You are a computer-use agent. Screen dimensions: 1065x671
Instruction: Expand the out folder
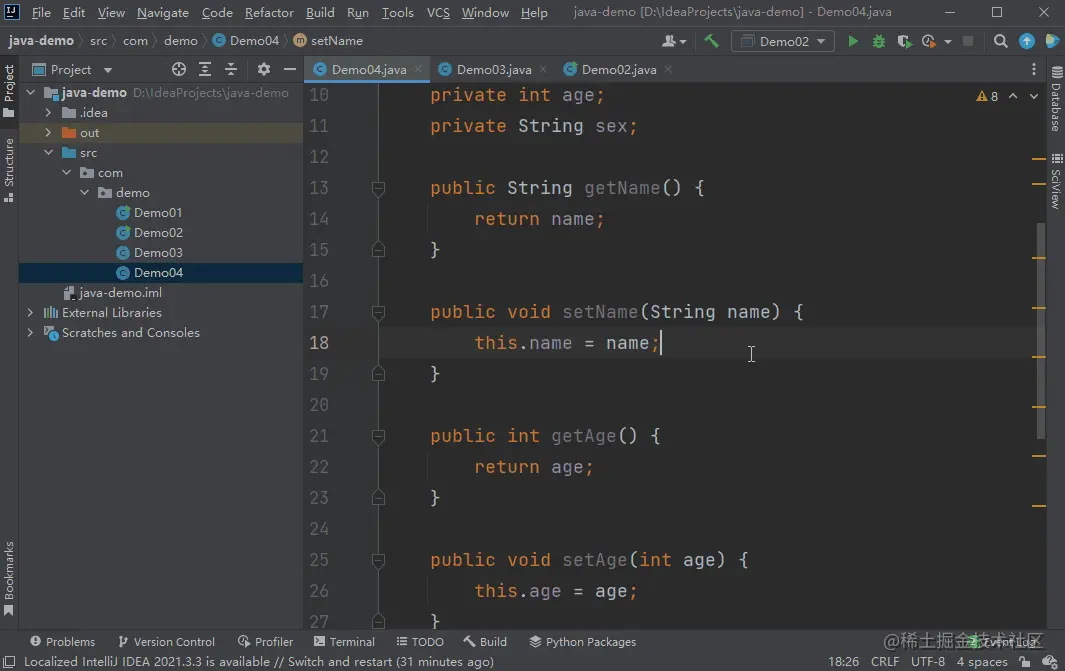[x=48, y=132]
